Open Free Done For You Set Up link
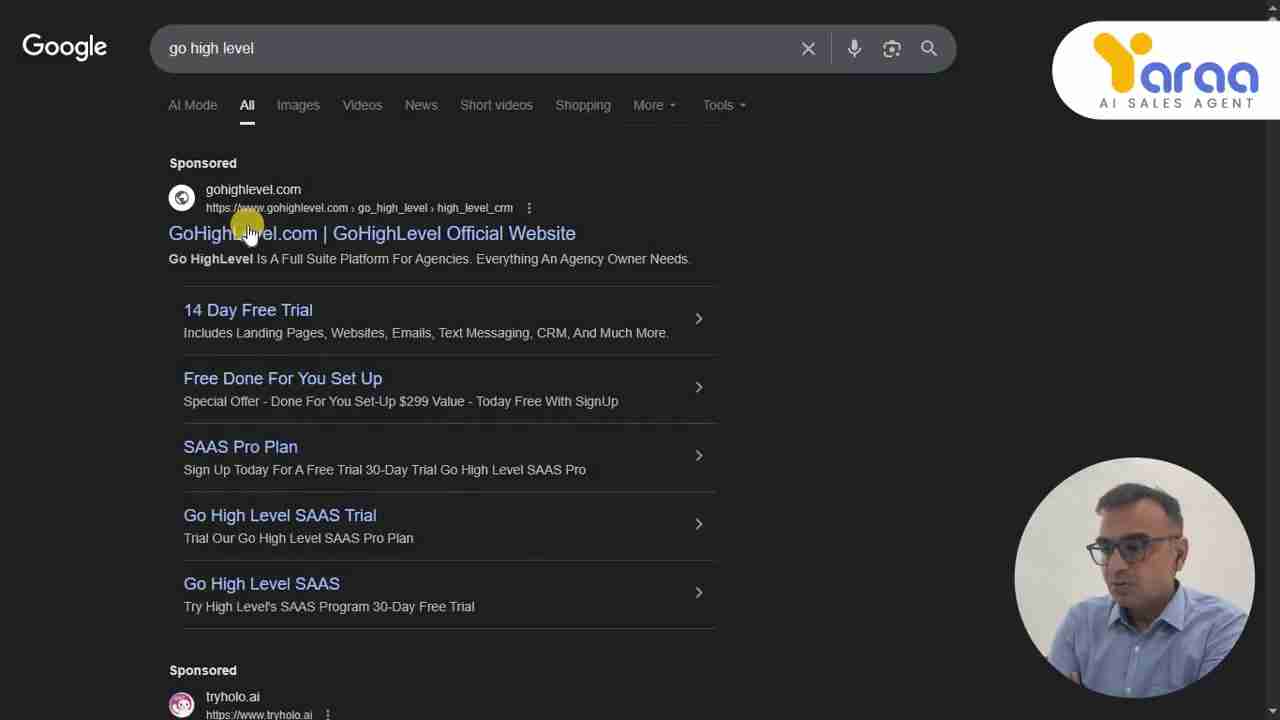Viewport: 1280px width, 720px height. click(282, 379)
